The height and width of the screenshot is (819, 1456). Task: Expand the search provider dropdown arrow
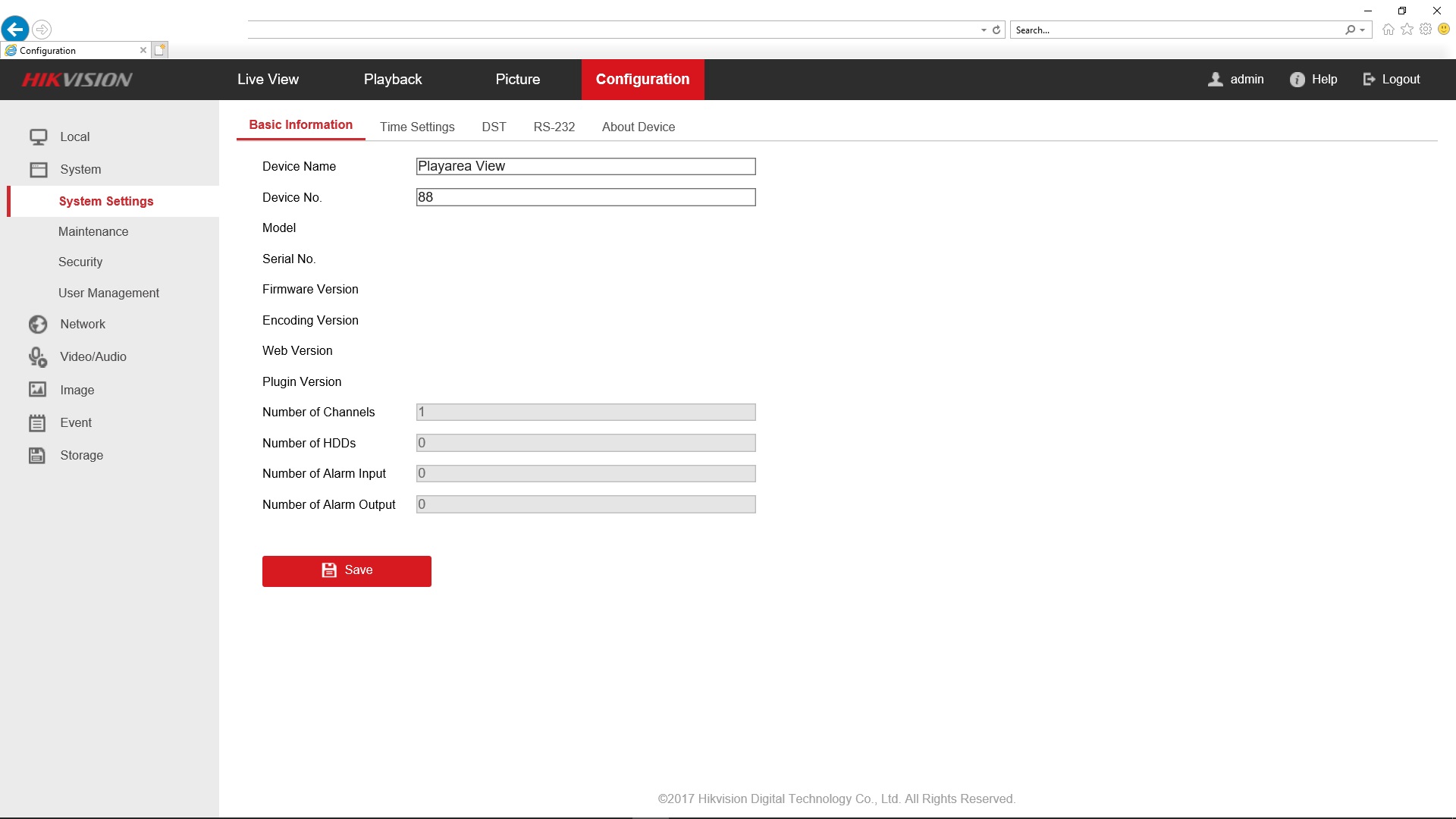(1363, 30)
